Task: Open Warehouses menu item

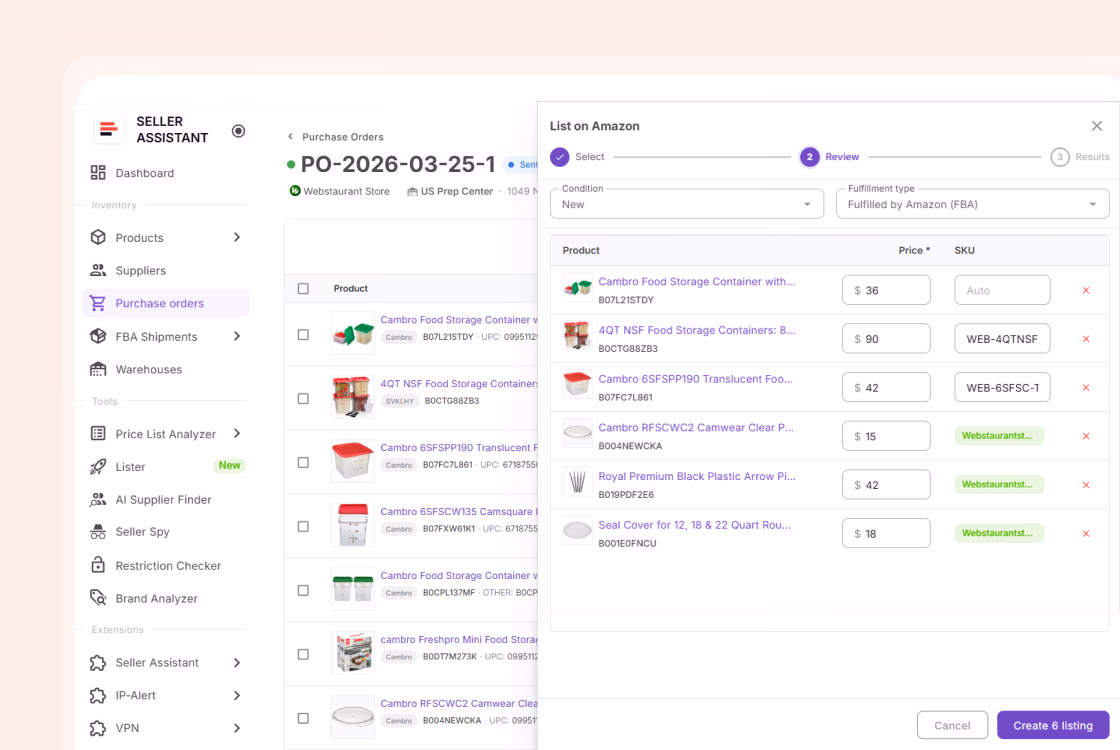Action: [x=166, y=369]
